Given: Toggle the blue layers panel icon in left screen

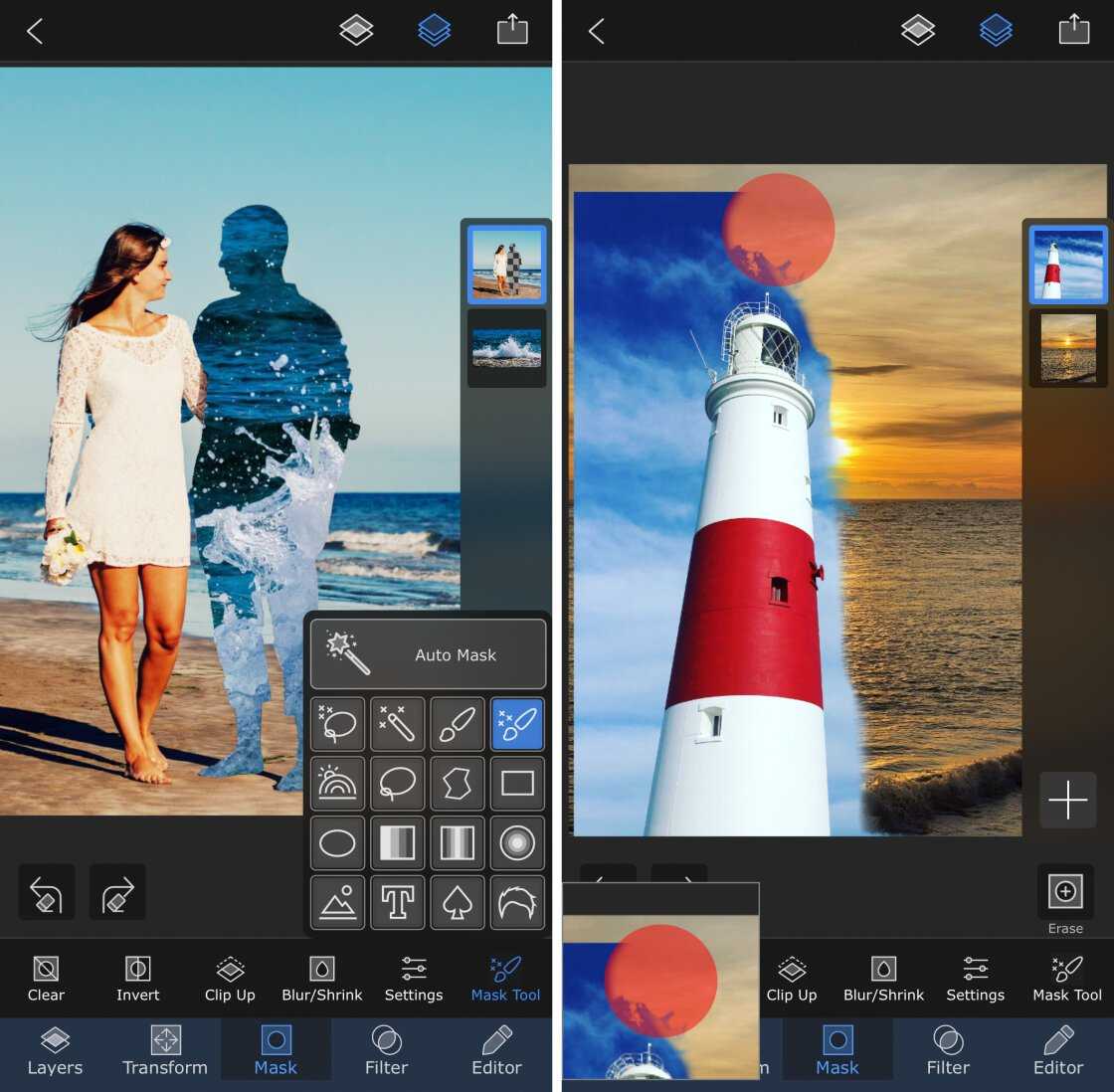Looking at the screenshot, I should point(434,31).
